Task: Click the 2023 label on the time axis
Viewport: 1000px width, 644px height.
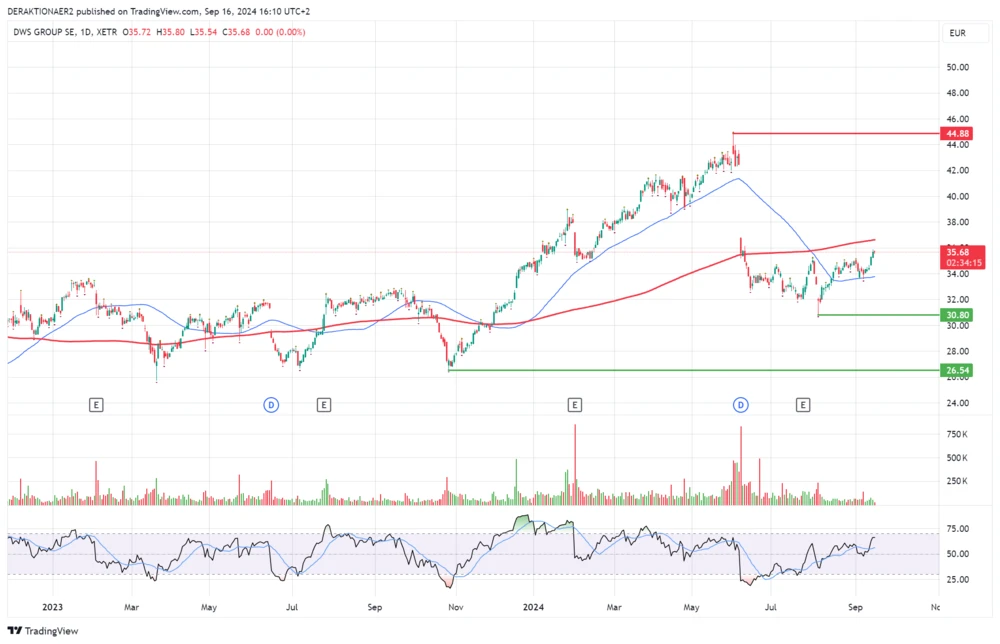Action: (x=51, y=606)
